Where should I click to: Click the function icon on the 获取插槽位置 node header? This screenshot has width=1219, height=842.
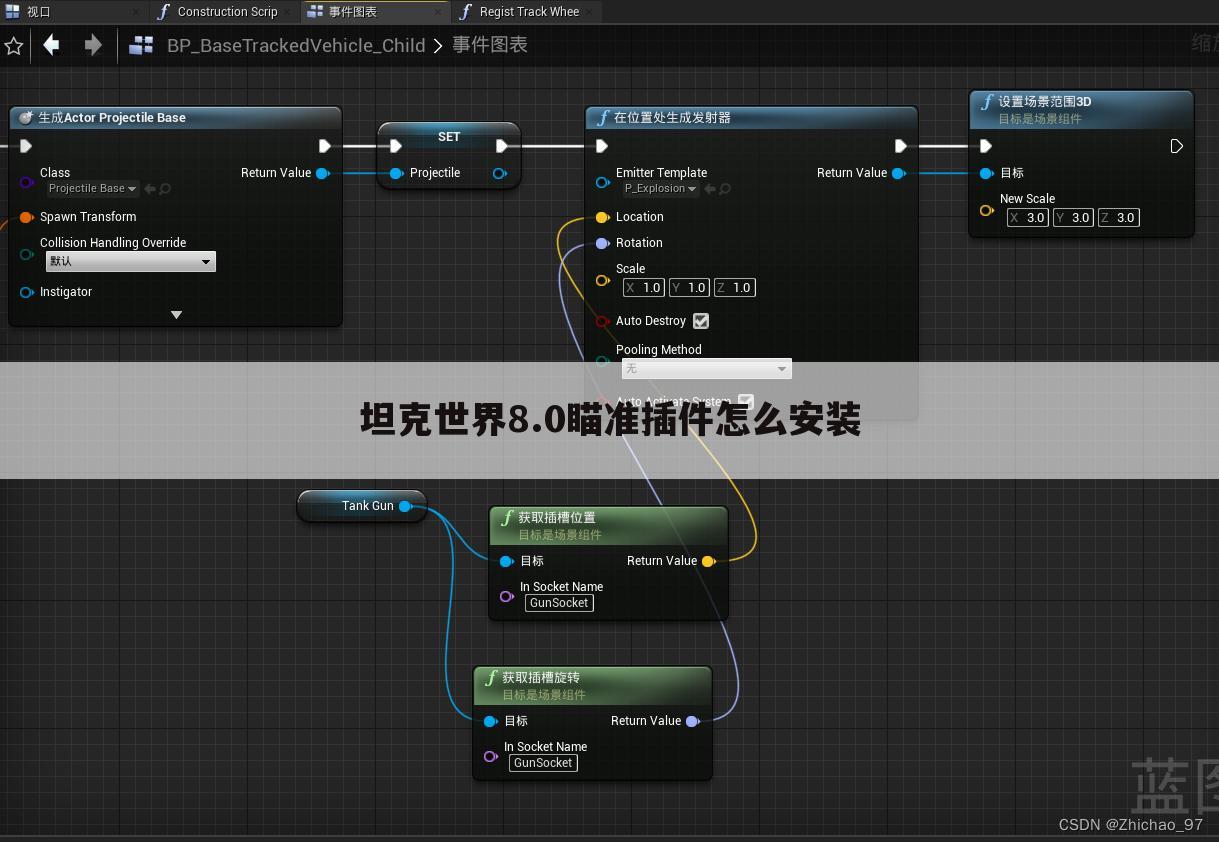tap(506, 518)
